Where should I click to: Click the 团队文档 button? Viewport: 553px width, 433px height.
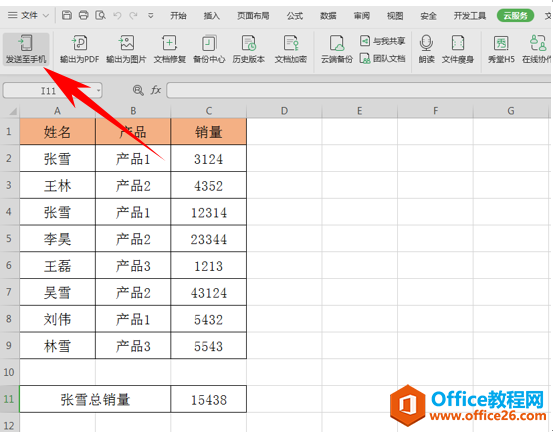382,58
